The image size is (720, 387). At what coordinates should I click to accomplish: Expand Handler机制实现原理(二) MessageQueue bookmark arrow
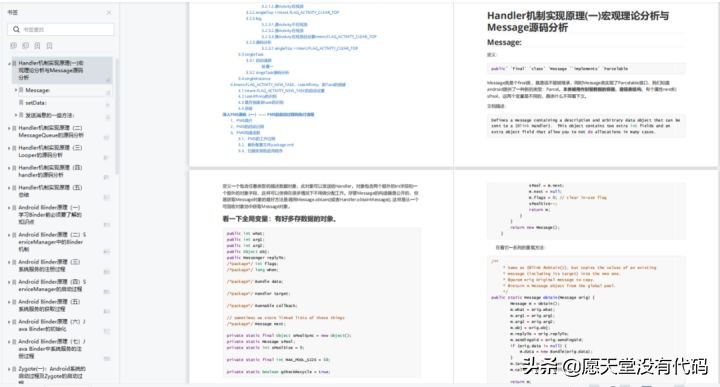pos(9,128)
